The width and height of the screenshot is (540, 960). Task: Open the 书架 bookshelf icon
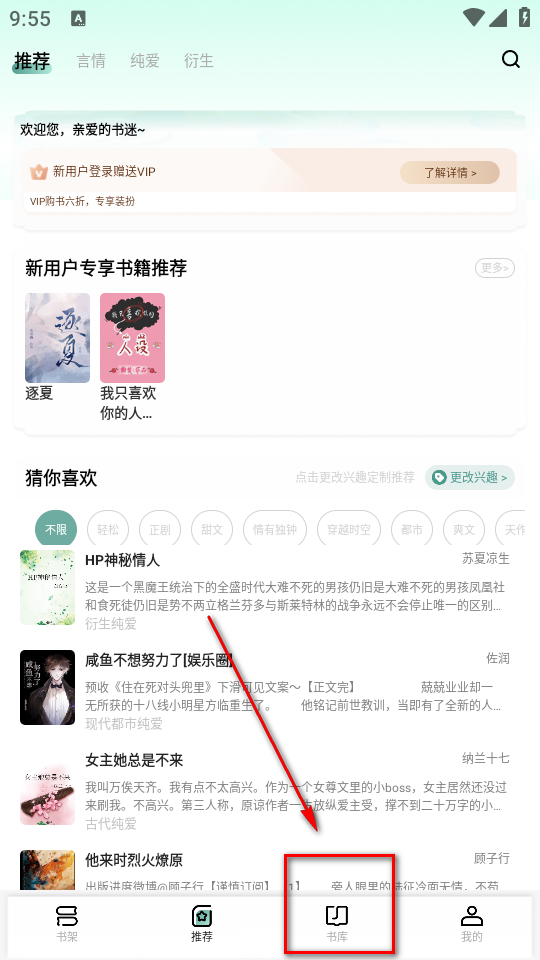[x=67, y=917]
